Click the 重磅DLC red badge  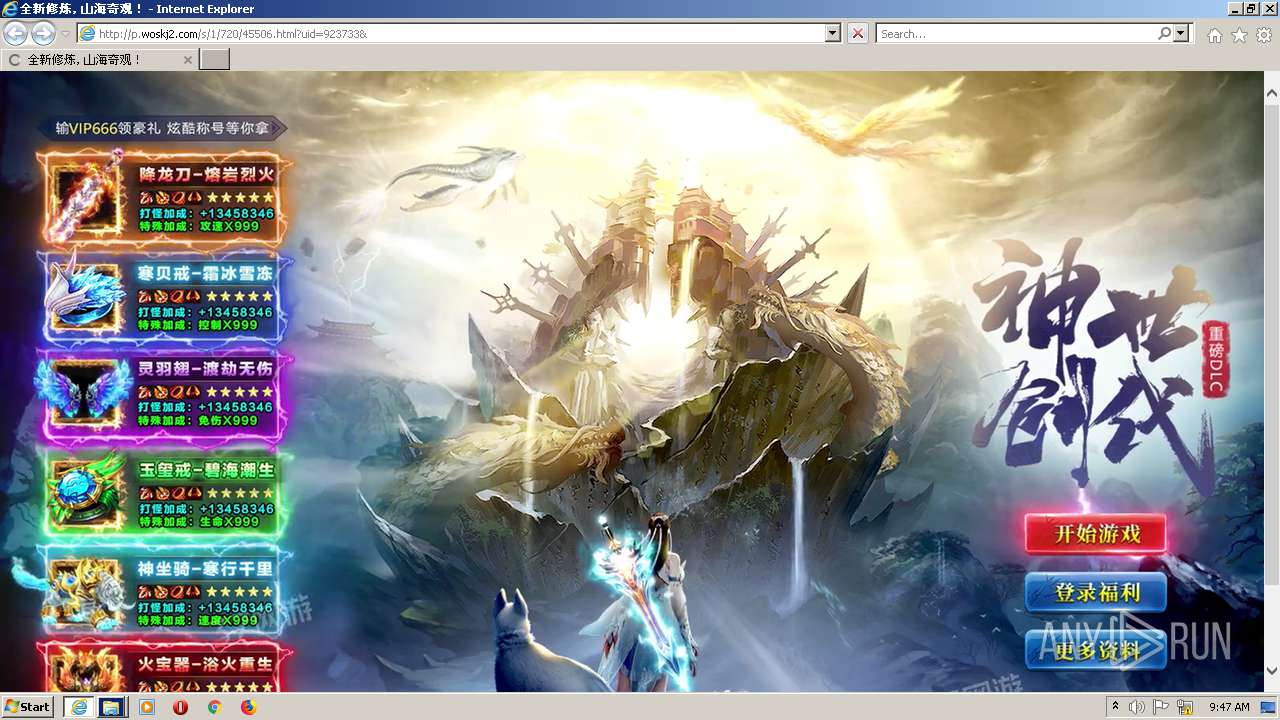pos(1215,360)
